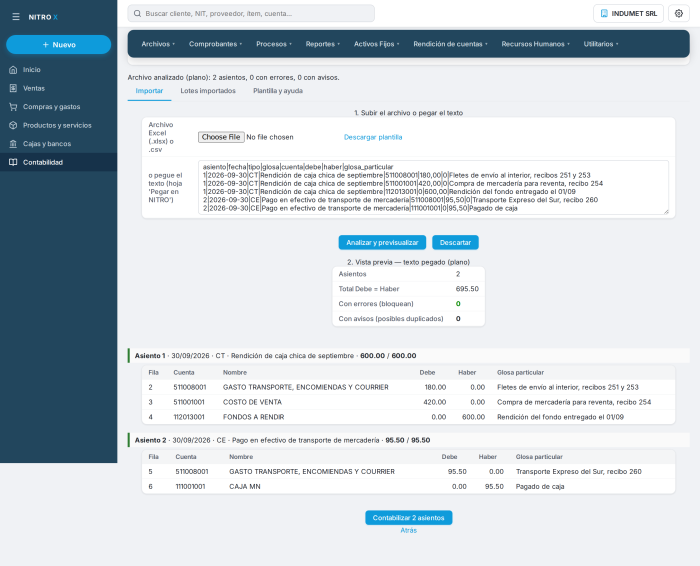Screen dimensions: 700x566
Task: Switch to the Importar tab
Action: (149, 91)
